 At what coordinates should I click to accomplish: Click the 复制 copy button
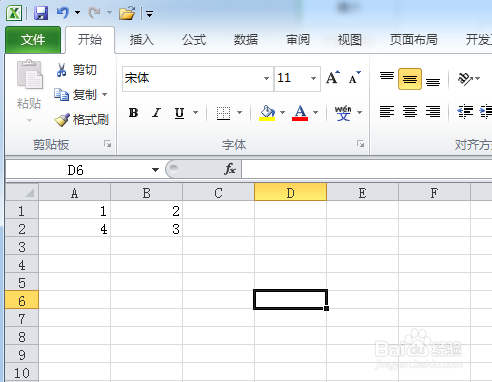[x=75, y=95]
